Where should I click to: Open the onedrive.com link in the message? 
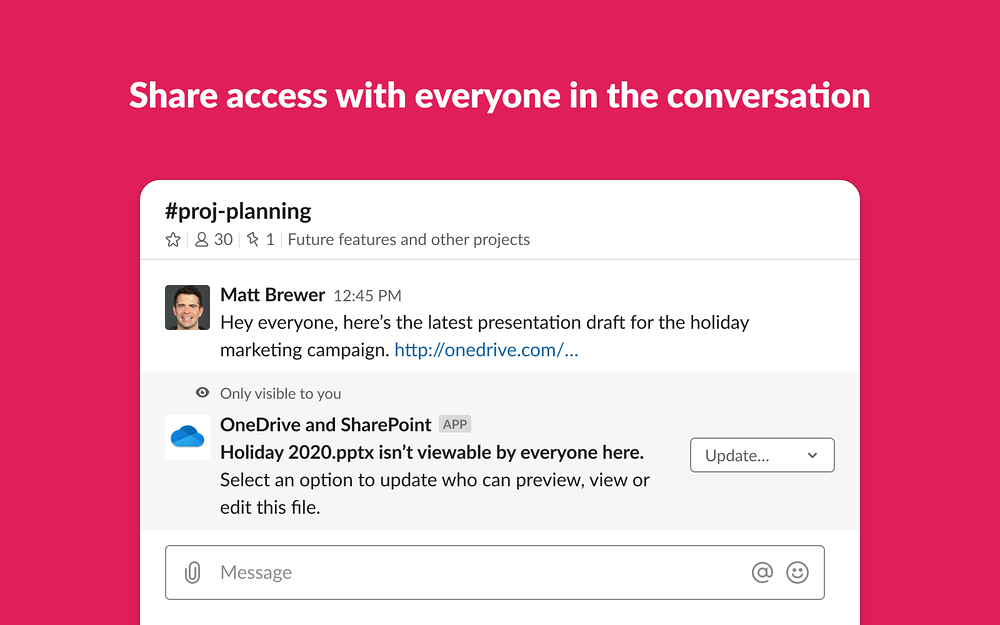point(486,350)
